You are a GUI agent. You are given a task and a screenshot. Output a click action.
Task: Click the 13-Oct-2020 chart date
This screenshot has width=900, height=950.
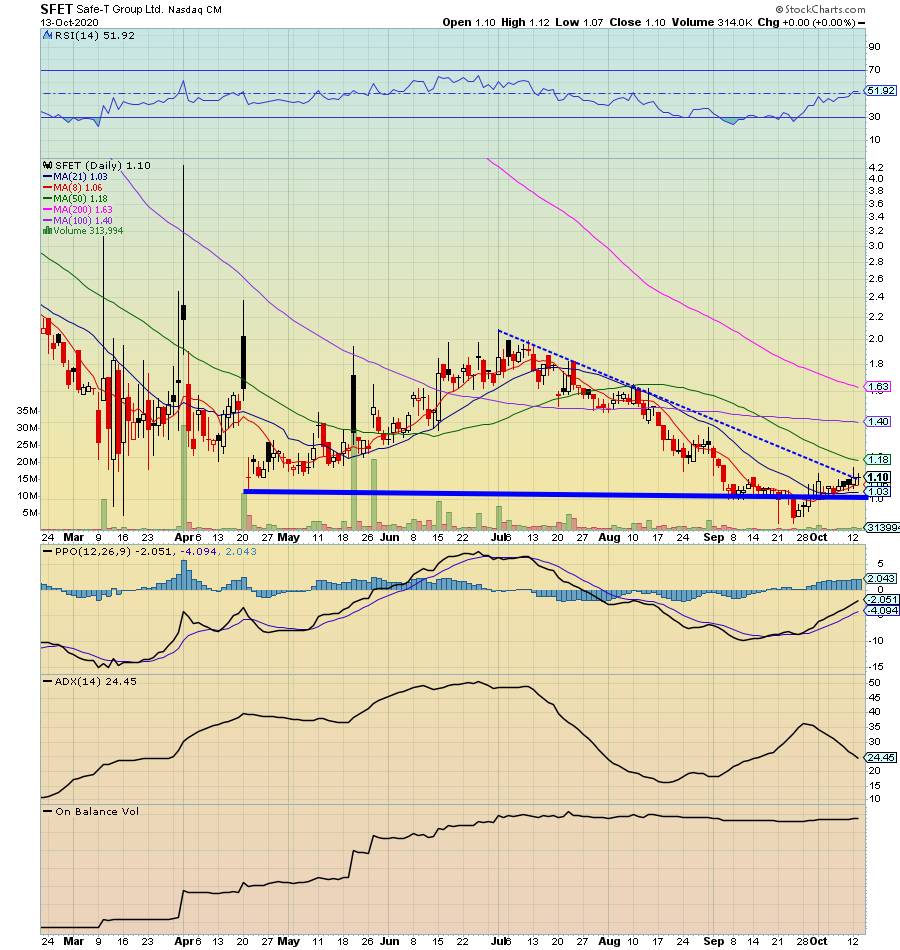[70, 22]
